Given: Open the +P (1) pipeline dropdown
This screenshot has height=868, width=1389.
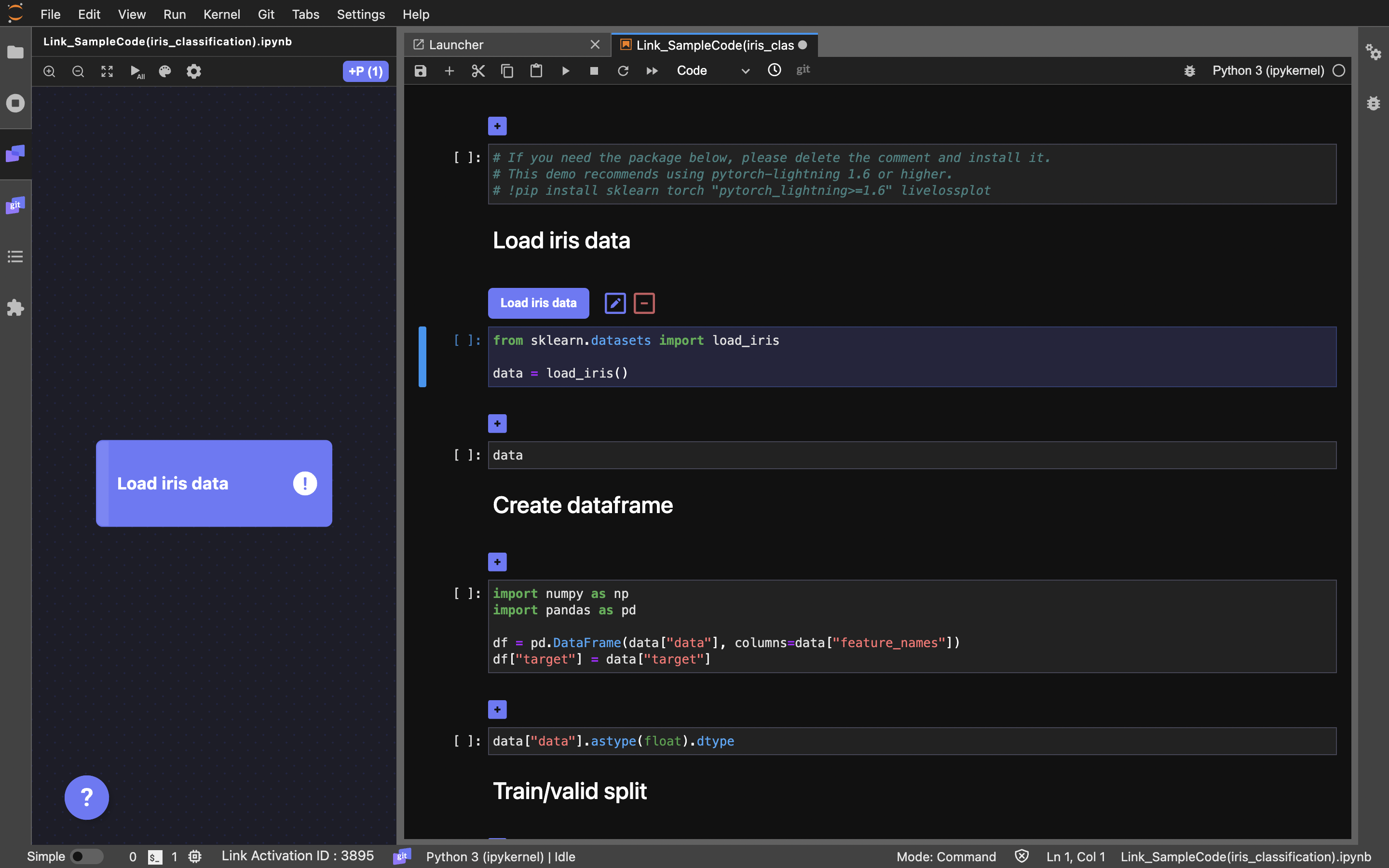Looking at the screenshot, I should coord(365,72).
